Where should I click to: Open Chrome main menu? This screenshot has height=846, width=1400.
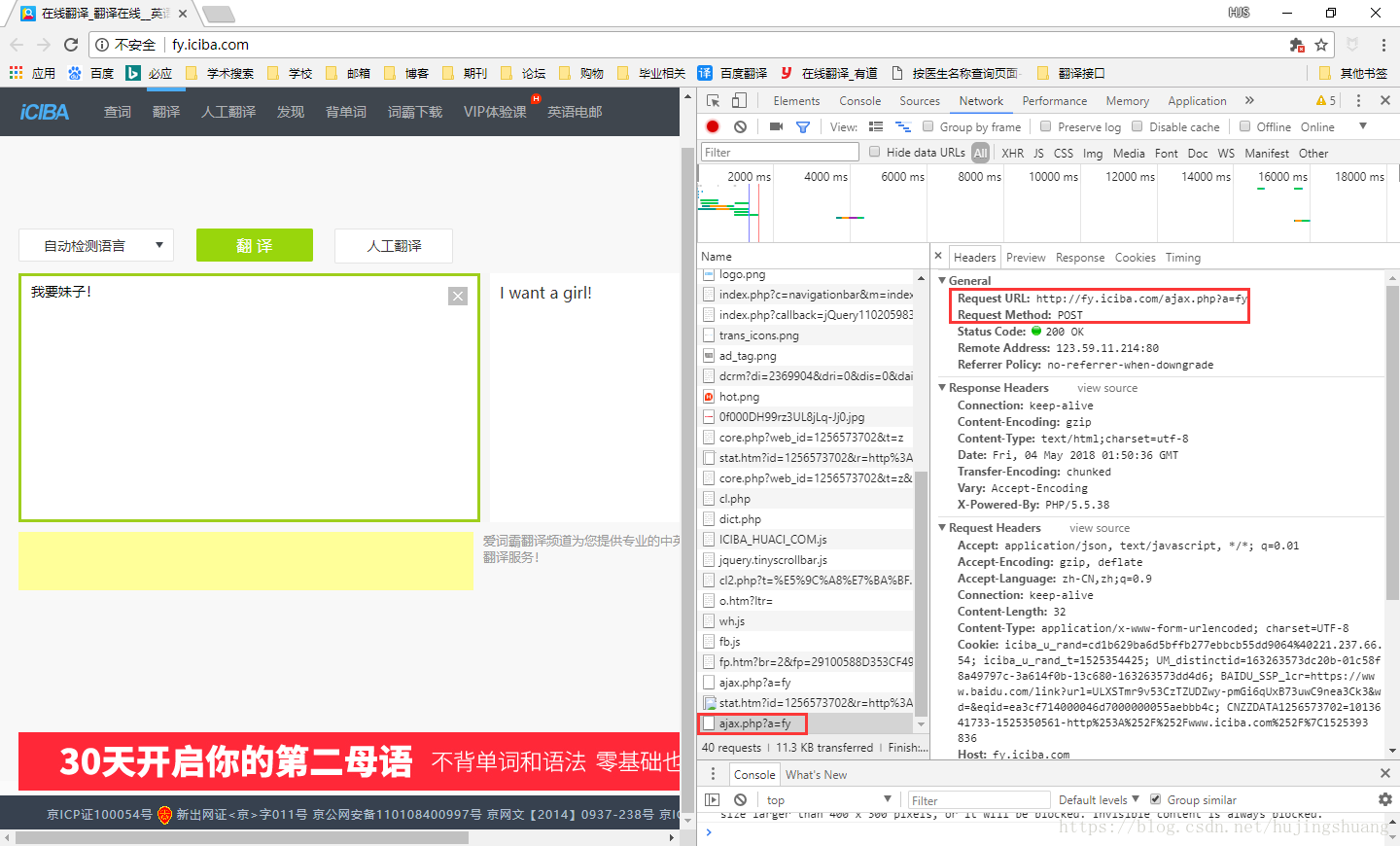pos(1383,45)
